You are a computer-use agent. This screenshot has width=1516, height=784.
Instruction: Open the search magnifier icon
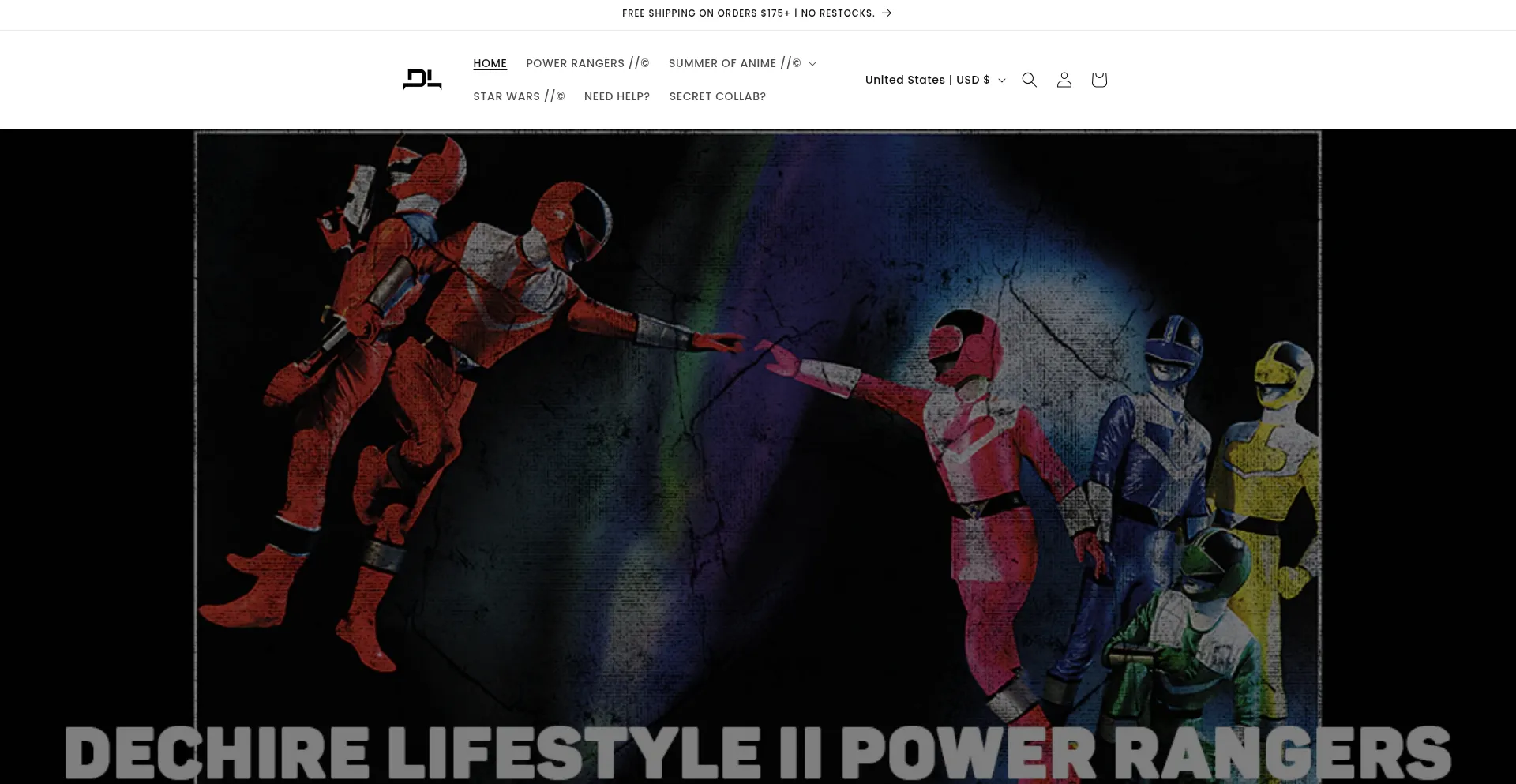(x=1029, y=80)
